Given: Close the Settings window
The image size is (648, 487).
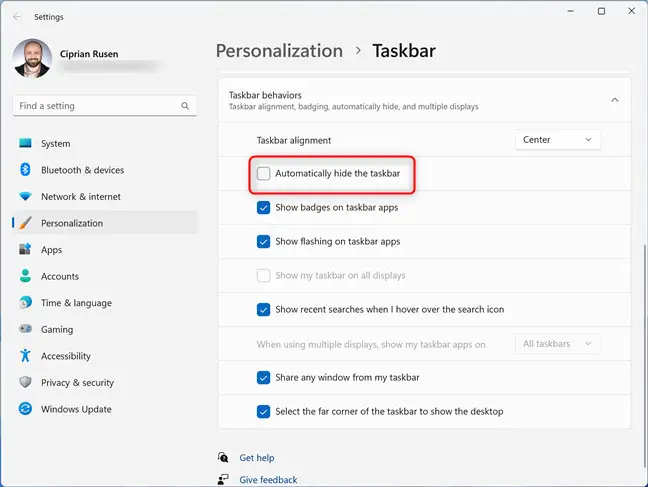Looking at the screenshot, I should point(631,11).
